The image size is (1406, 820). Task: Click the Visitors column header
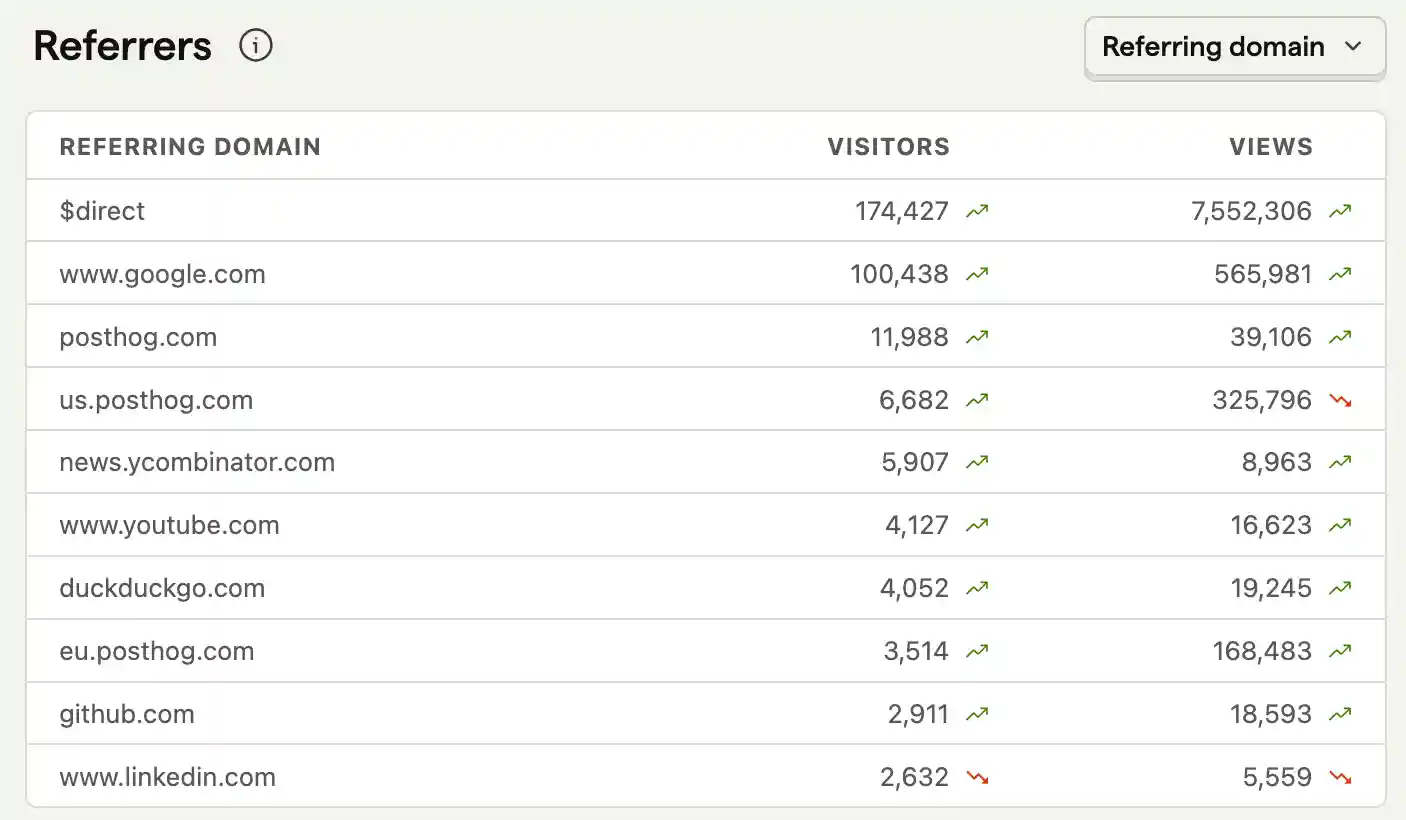coord(888,147)
